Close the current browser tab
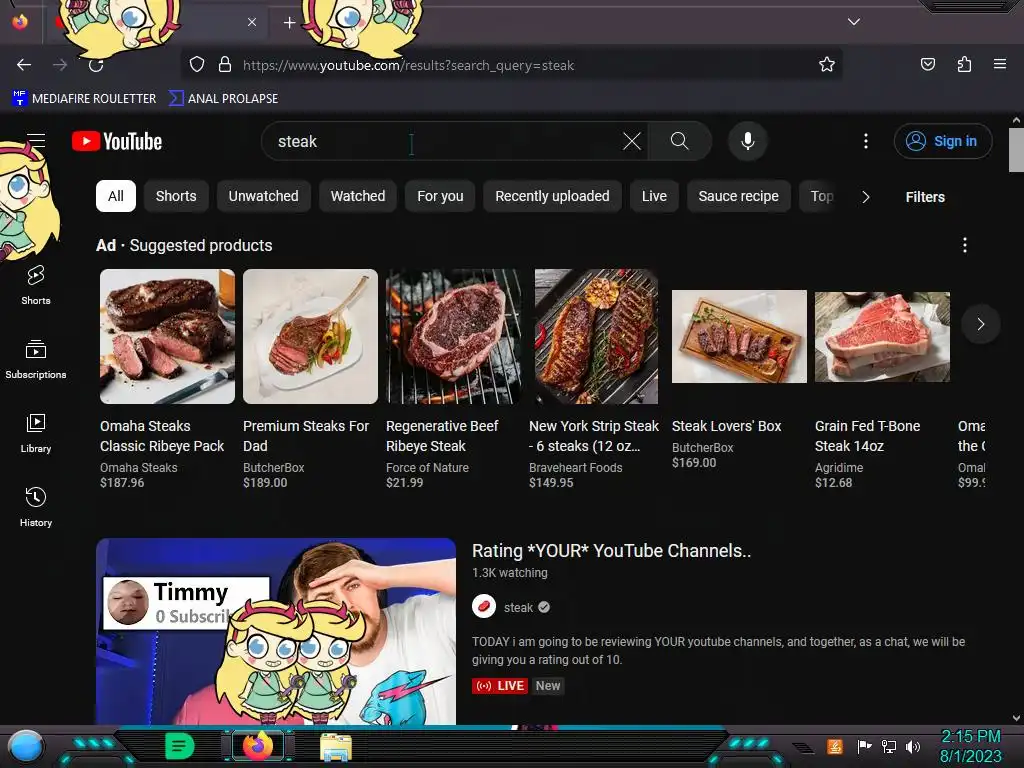1024x768 pixels. click(251, 22)
